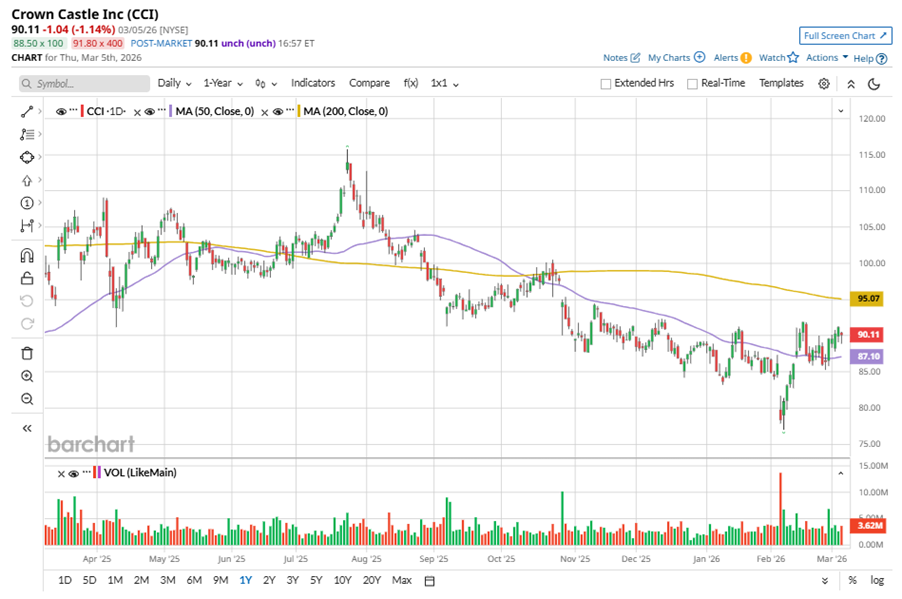Open CCI series options ellipsis
Image resolution: width=902 pixels, height=599 pixels.
click(x=74, y=110)
